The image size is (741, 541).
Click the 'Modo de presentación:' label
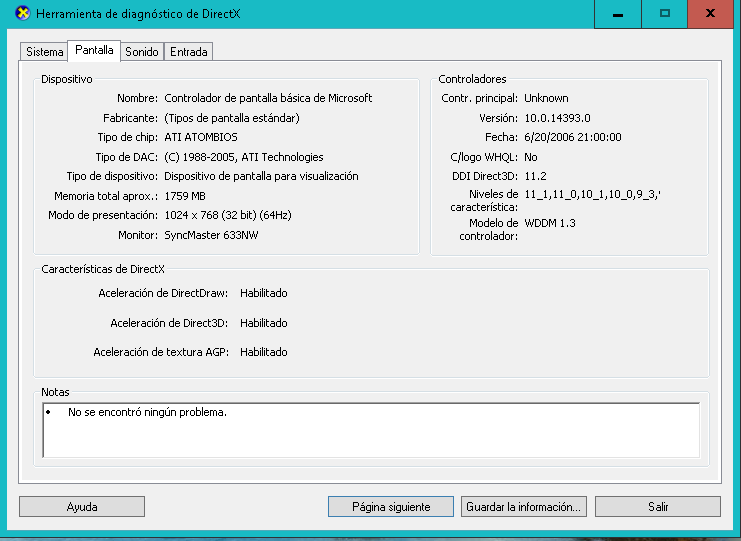pyautogui.click(x=103, y=215)
